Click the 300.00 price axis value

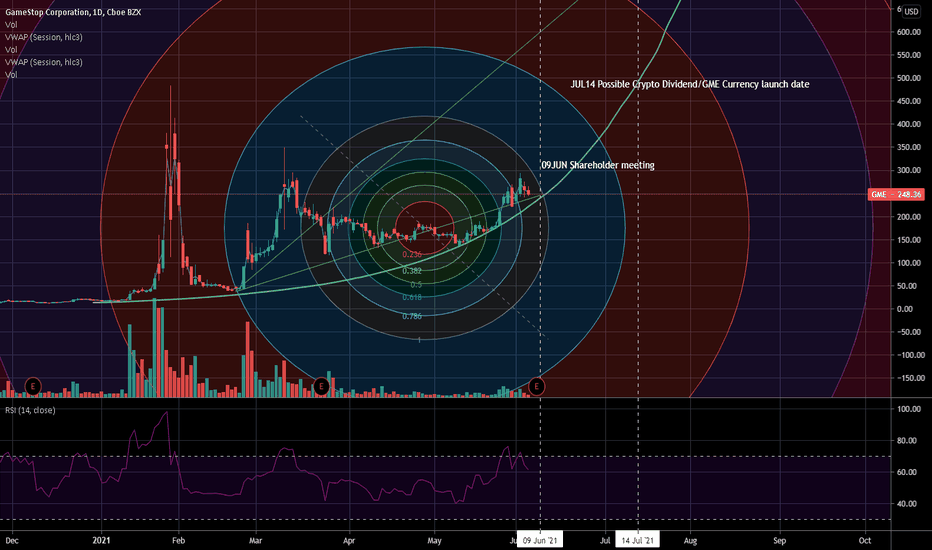(x=909, y=171)
